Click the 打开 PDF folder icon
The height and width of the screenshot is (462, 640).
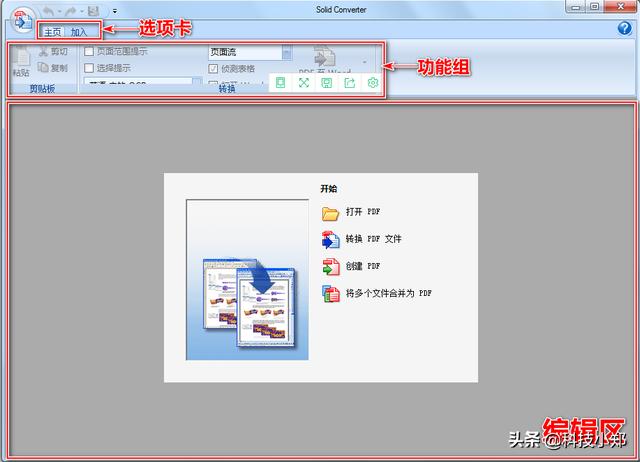pos(330,213)
